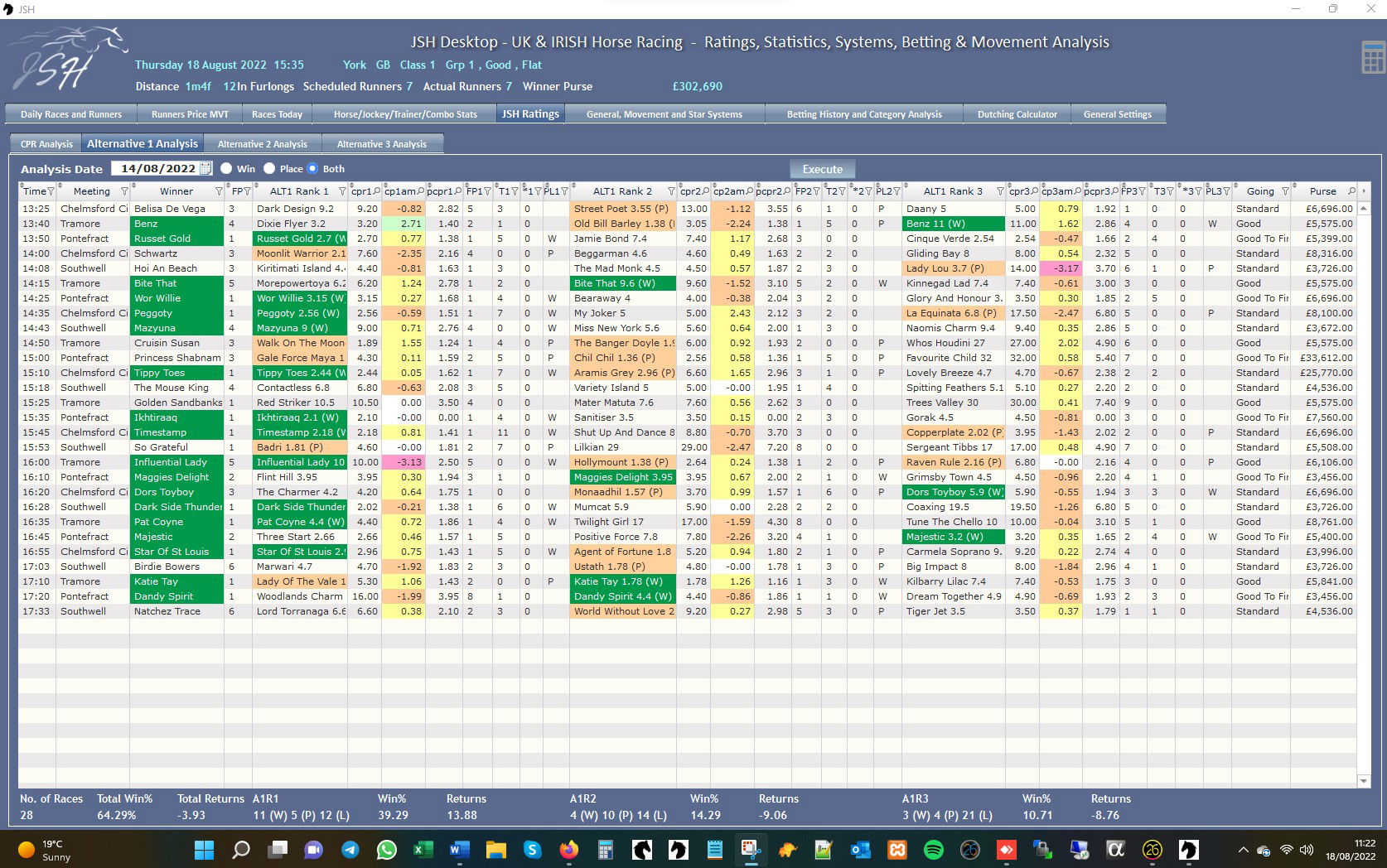Open the ALT1 Rank 3 column filter

1000,191
